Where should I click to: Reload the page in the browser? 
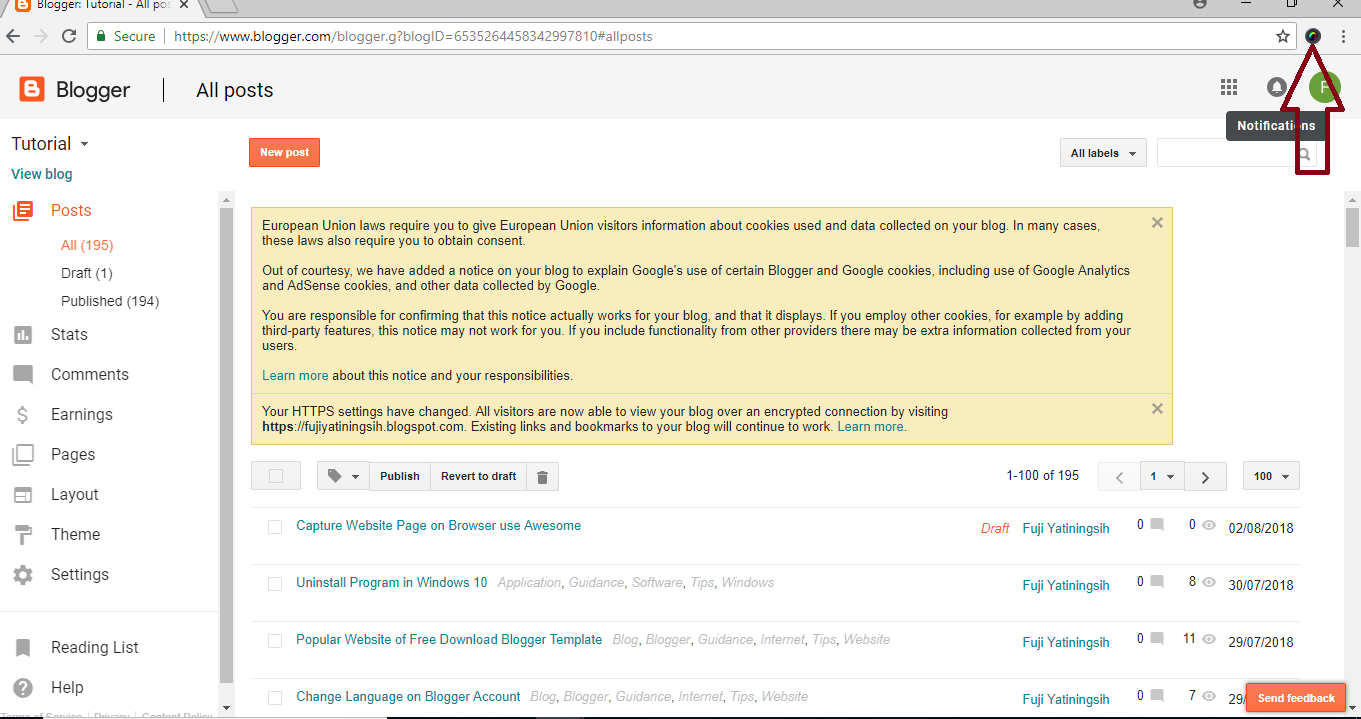[x=69, y=36]
